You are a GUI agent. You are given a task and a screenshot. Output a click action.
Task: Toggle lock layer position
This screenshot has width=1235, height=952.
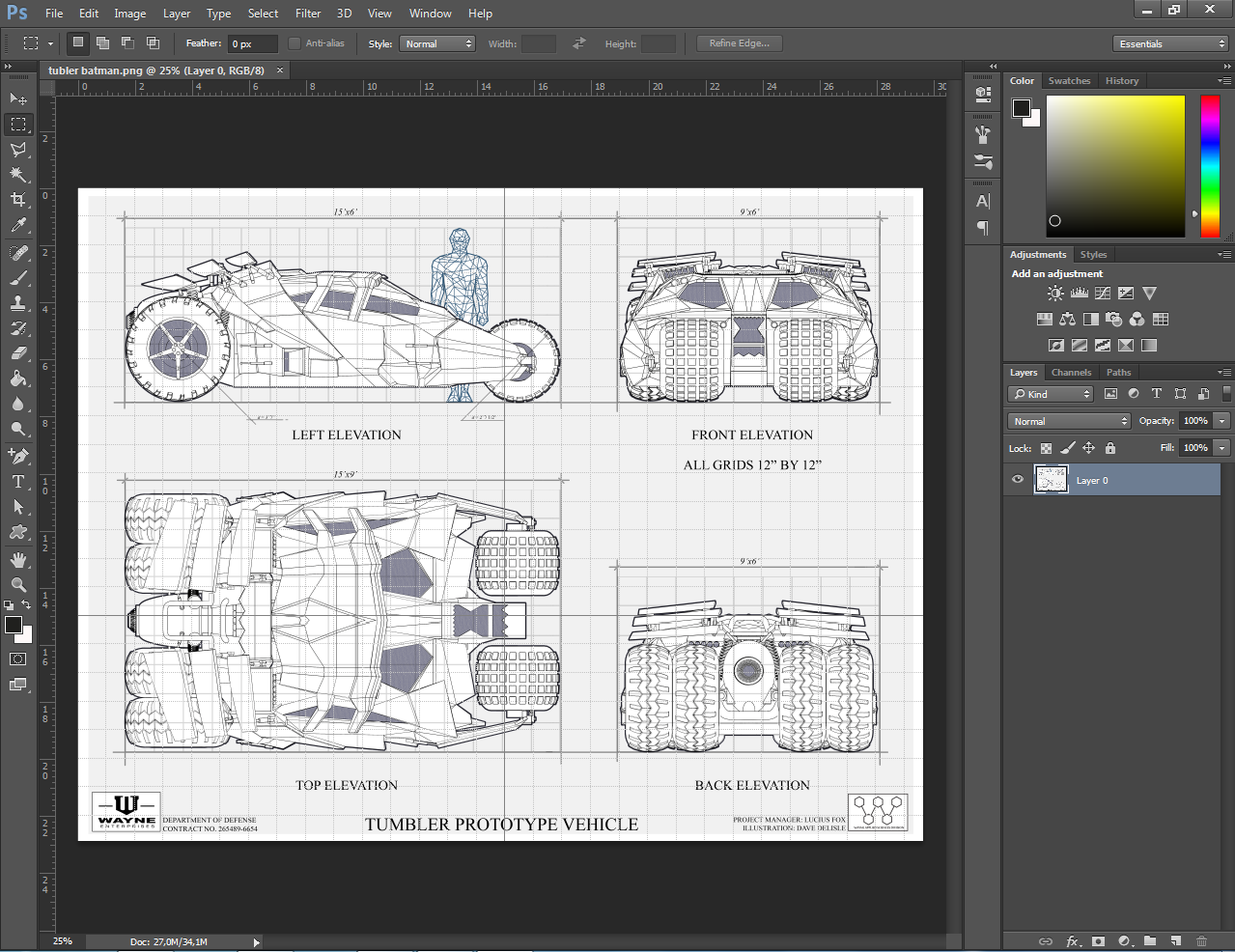[x=1088, y=448]
